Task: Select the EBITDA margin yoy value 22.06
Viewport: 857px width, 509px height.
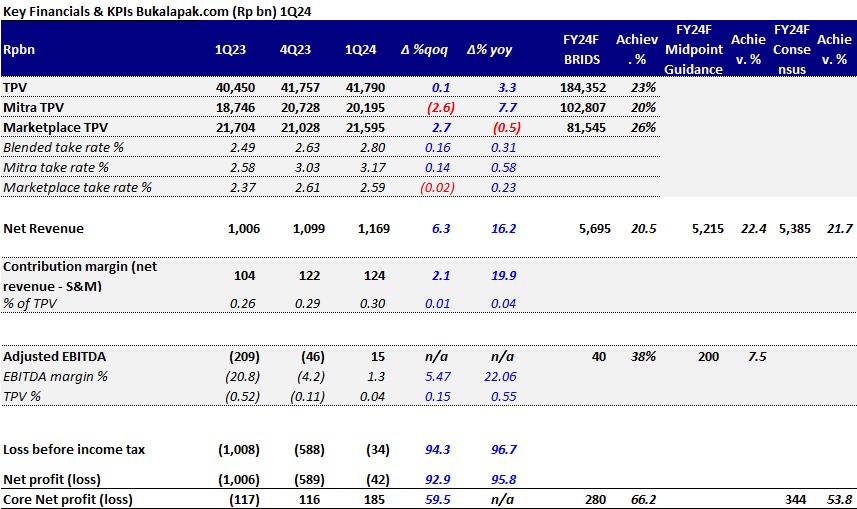Action: coord(500,377)
